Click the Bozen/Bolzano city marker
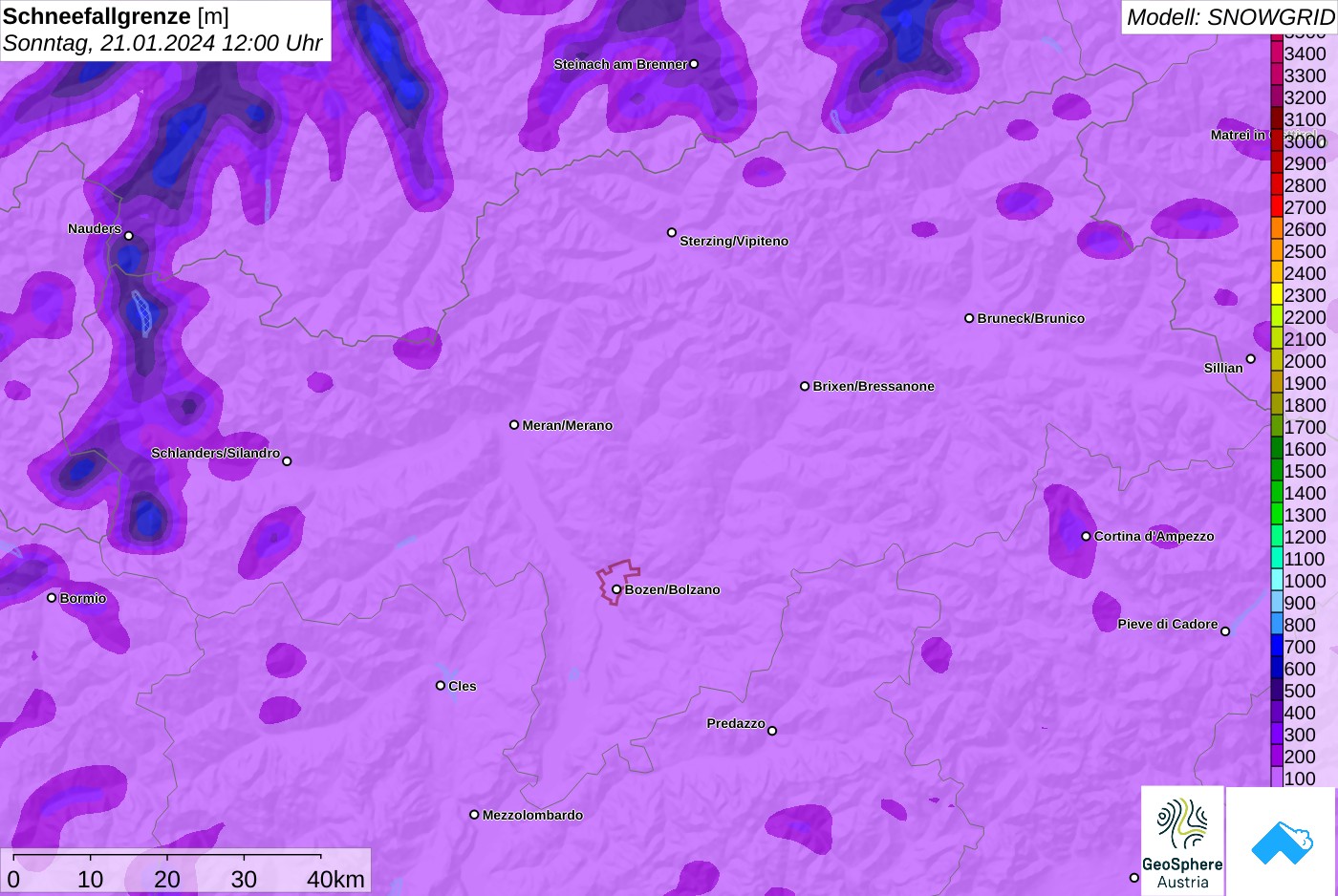Image resolution: width=1338 pixels, height=896 pixels. click(x=616, y=589)
